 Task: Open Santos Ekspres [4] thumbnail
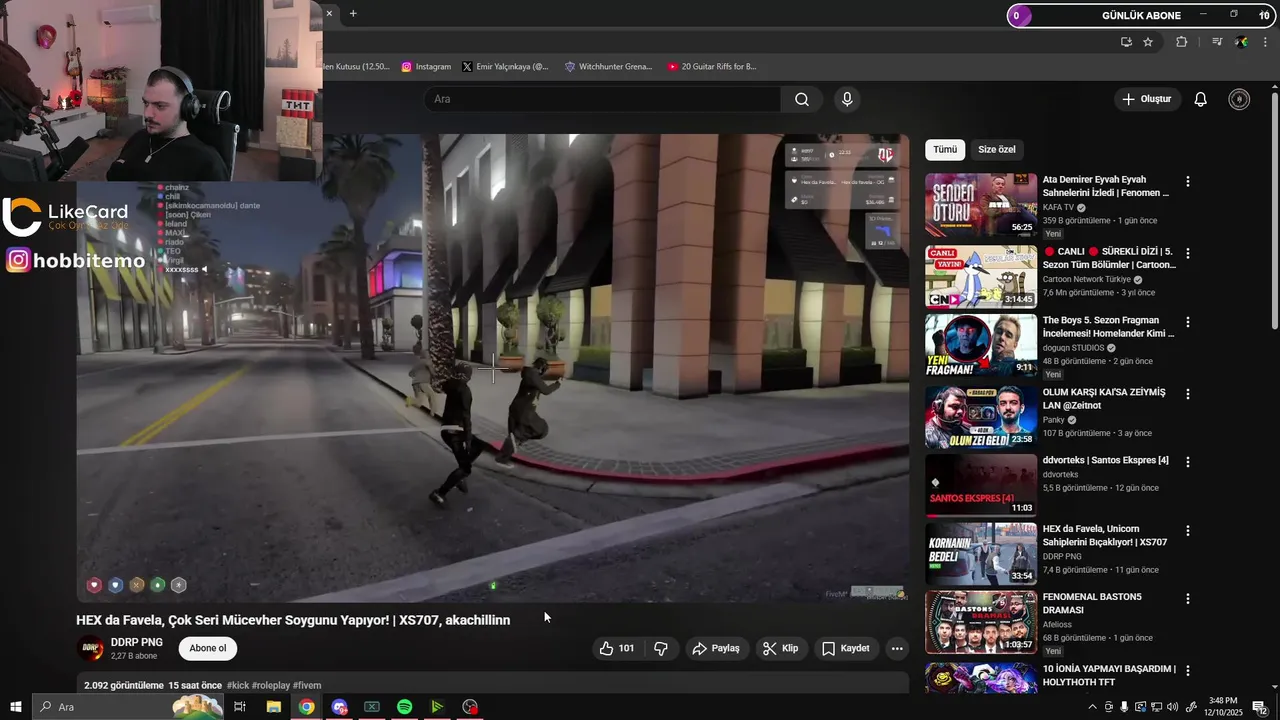pos(981,485)
